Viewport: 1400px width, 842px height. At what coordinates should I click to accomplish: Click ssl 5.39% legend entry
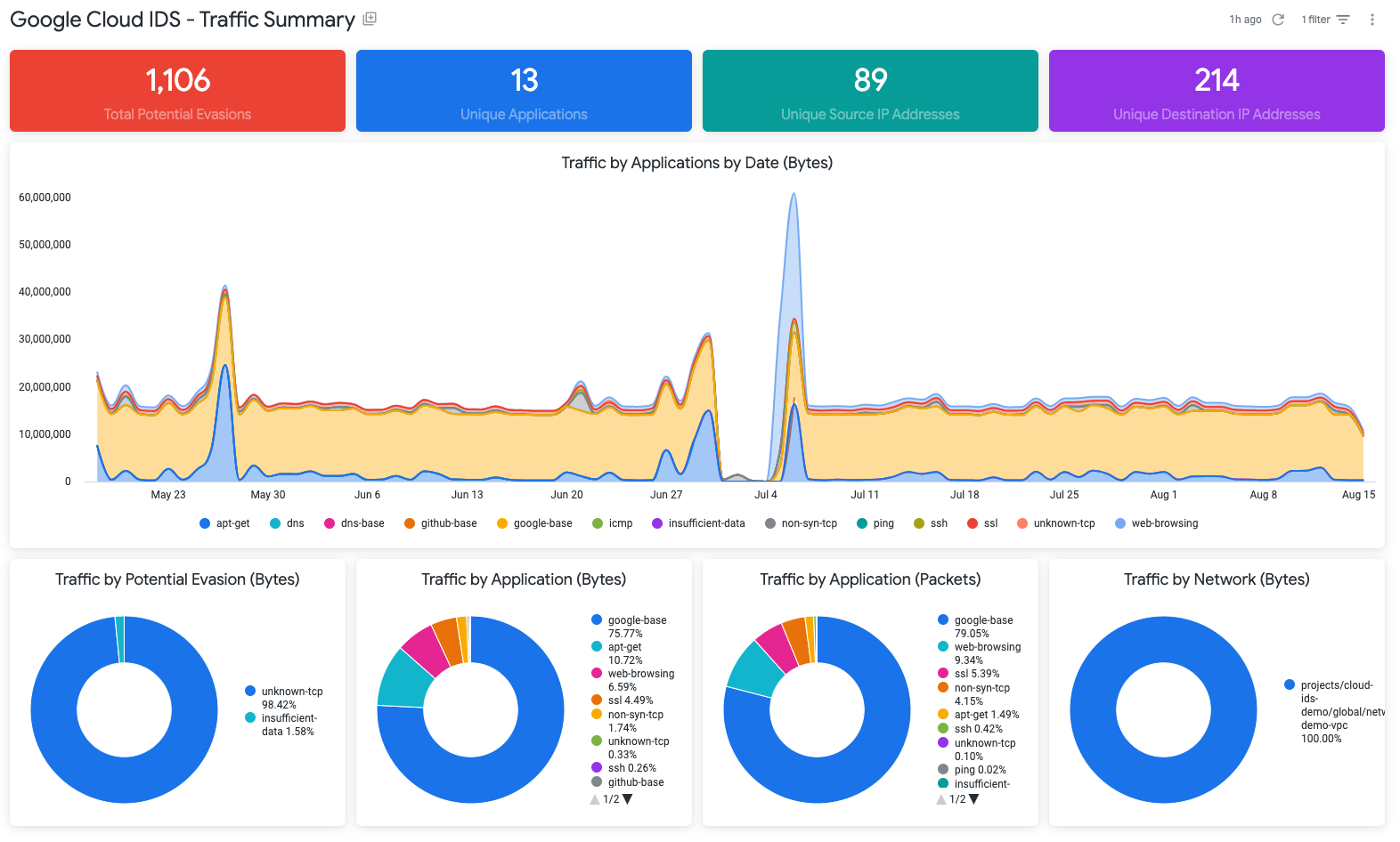click(x=969, y=674)
